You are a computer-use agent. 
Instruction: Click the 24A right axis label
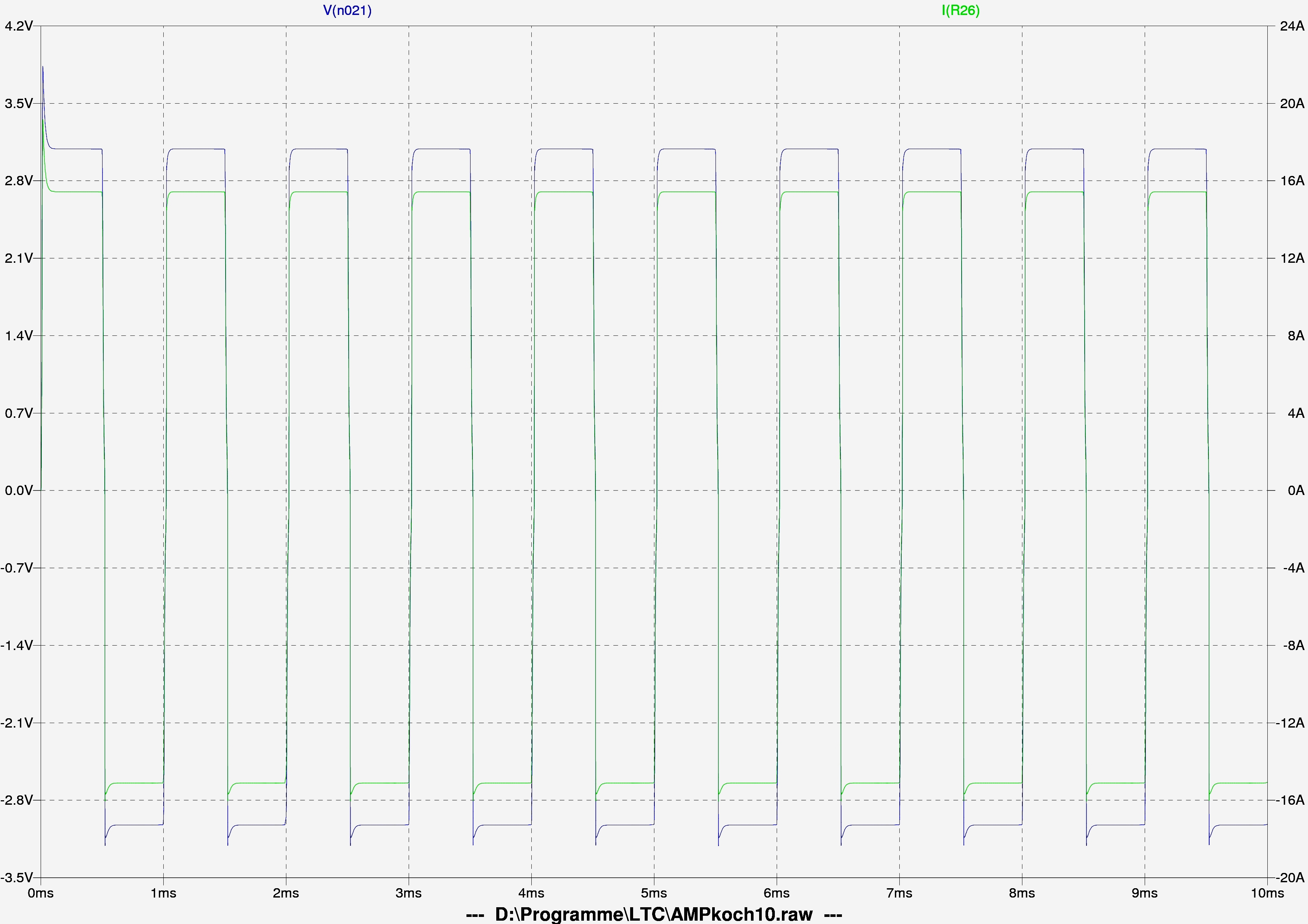click(x=1292, y=26)
